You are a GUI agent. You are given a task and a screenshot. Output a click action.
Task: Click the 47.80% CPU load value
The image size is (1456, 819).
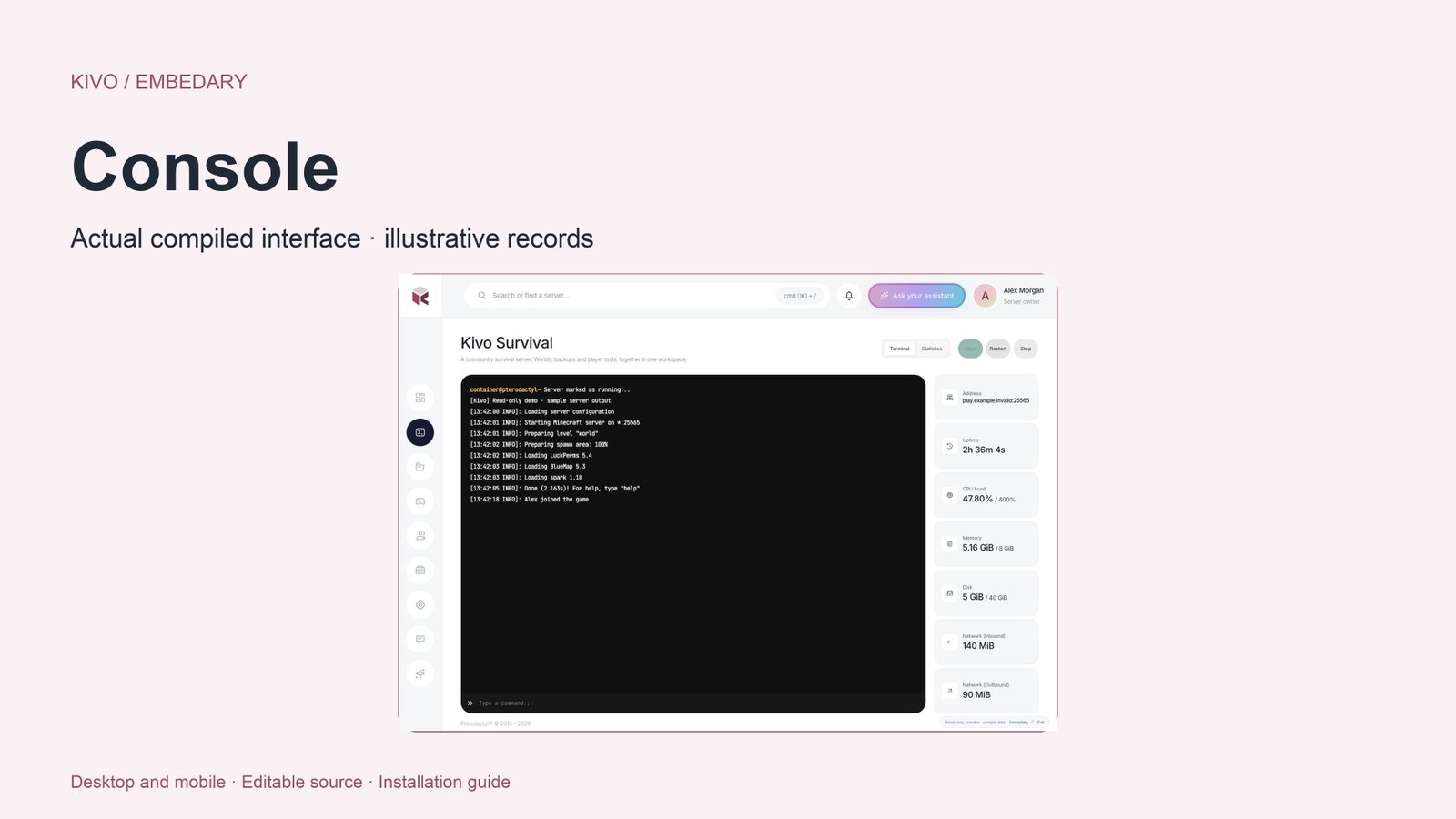977,499
